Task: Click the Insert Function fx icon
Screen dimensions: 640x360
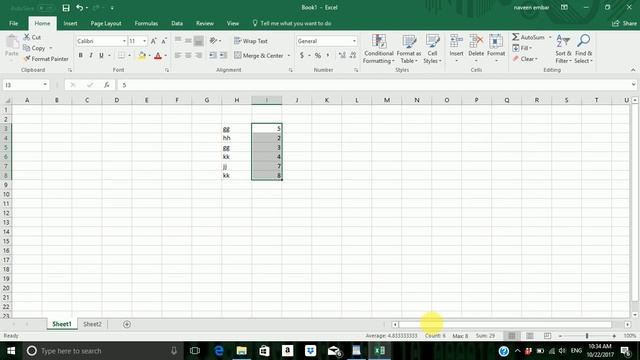Action: tap(107, 85)
